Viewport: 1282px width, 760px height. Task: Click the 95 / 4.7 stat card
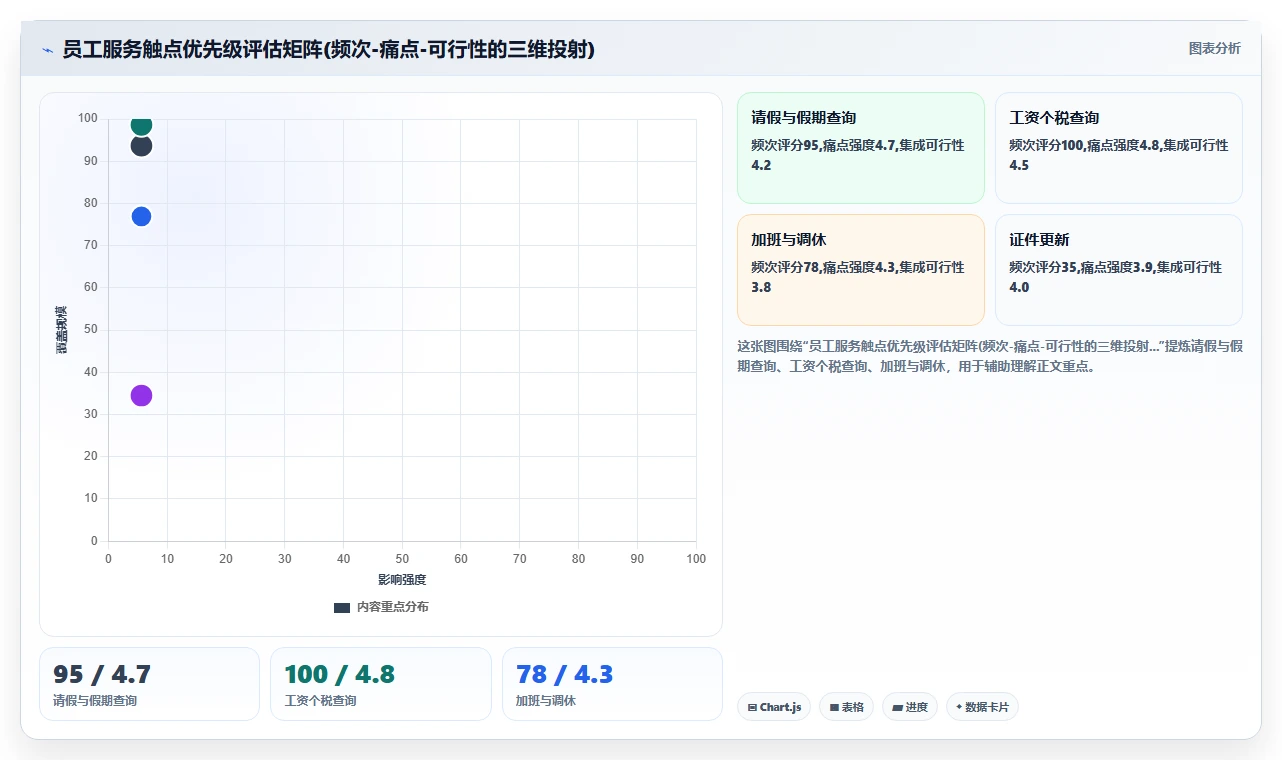coord(149,684)
